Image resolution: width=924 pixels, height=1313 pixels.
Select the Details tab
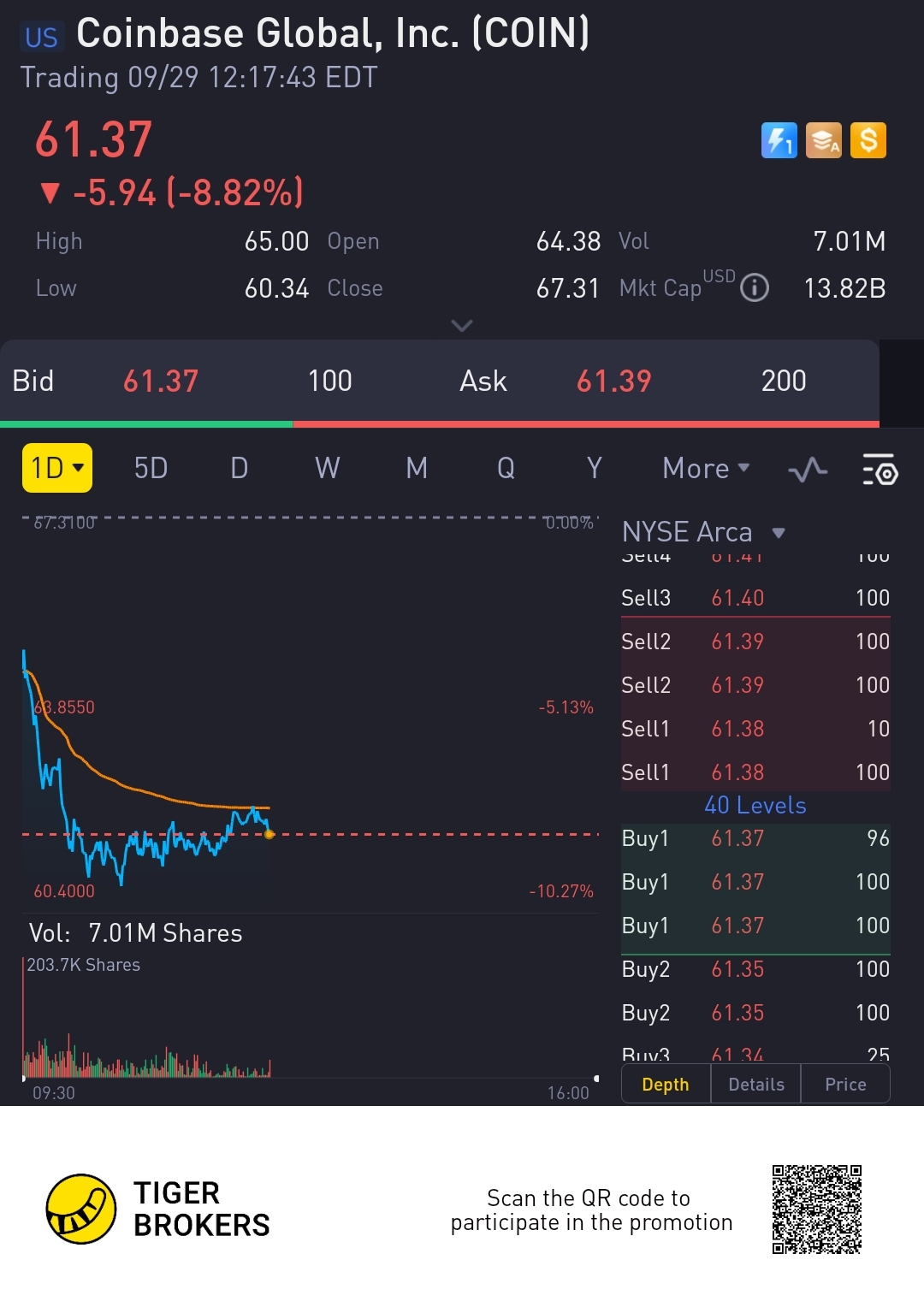[x=756, y=1084]
